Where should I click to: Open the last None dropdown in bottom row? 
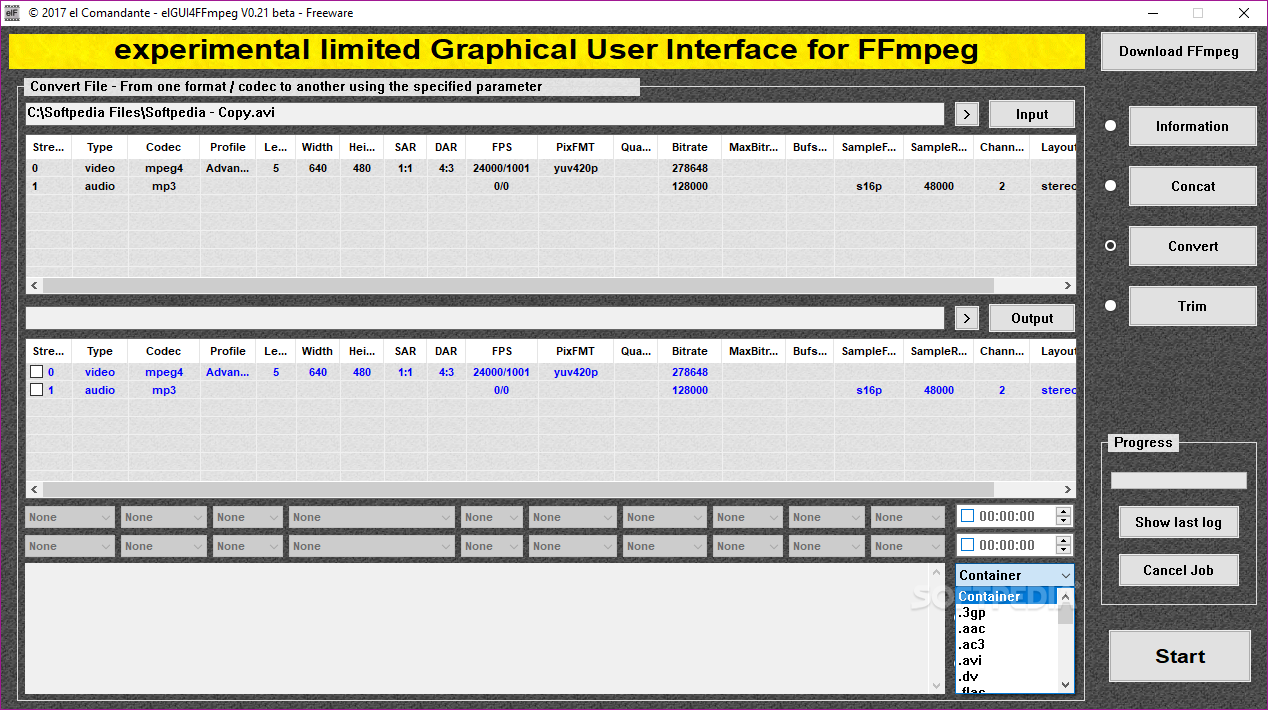[x=907, y=546]
